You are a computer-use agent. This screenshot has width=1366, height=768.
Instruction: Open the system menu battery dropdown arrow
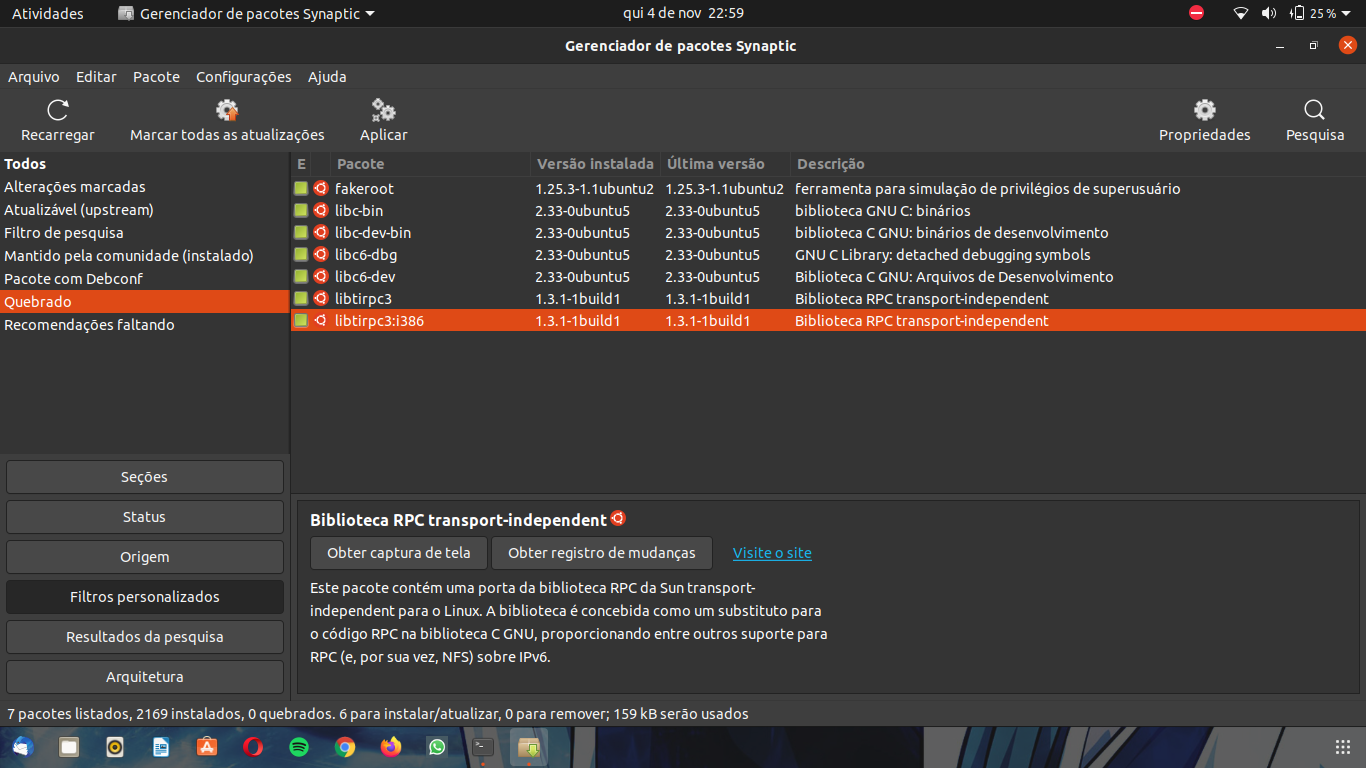pyautogui.click(x=1347, y=14)
